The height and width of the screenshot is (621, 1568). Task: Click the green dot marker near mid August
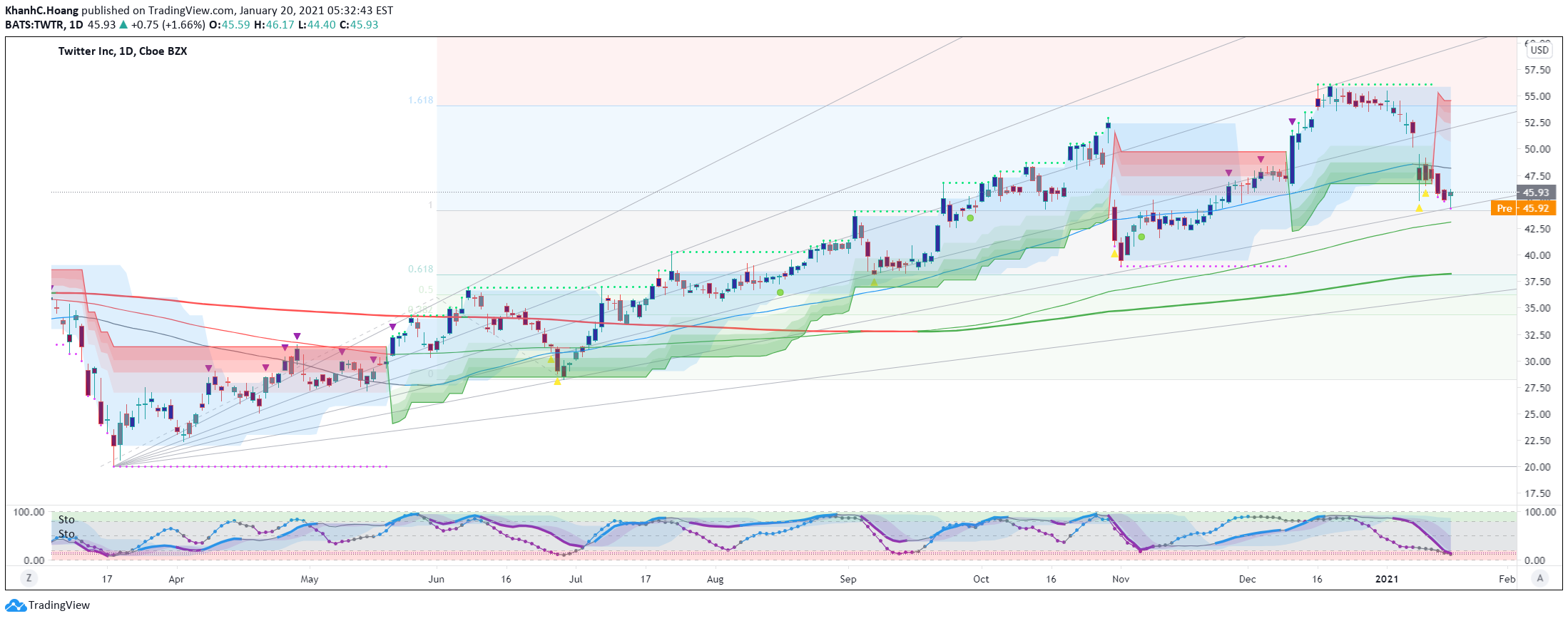[x=780, y=292]
